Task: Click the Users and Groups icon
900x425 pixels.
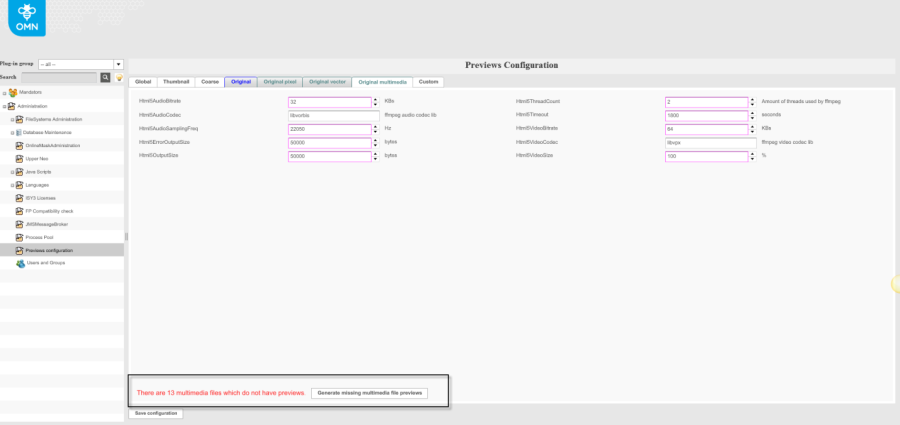Action: pyautogui.click(x=21, y=263)
